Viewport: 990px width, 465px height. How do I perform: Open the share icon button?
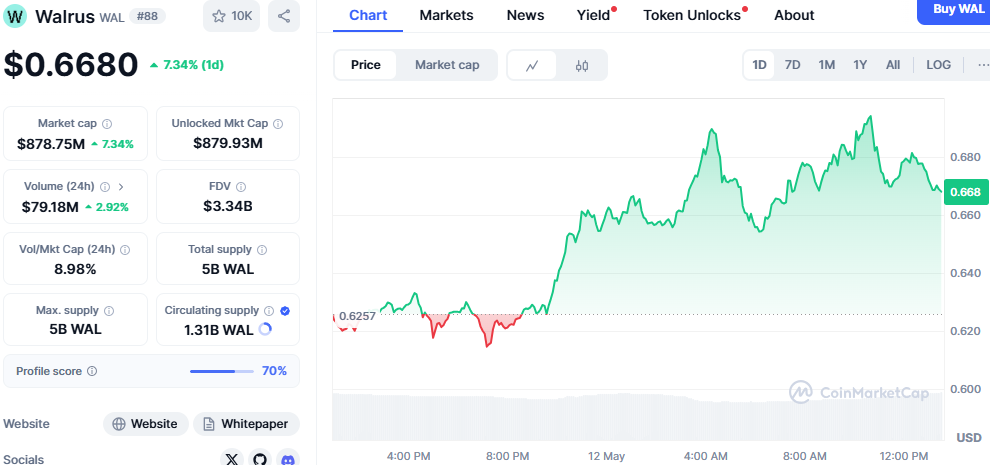click(x=284, y=16)
